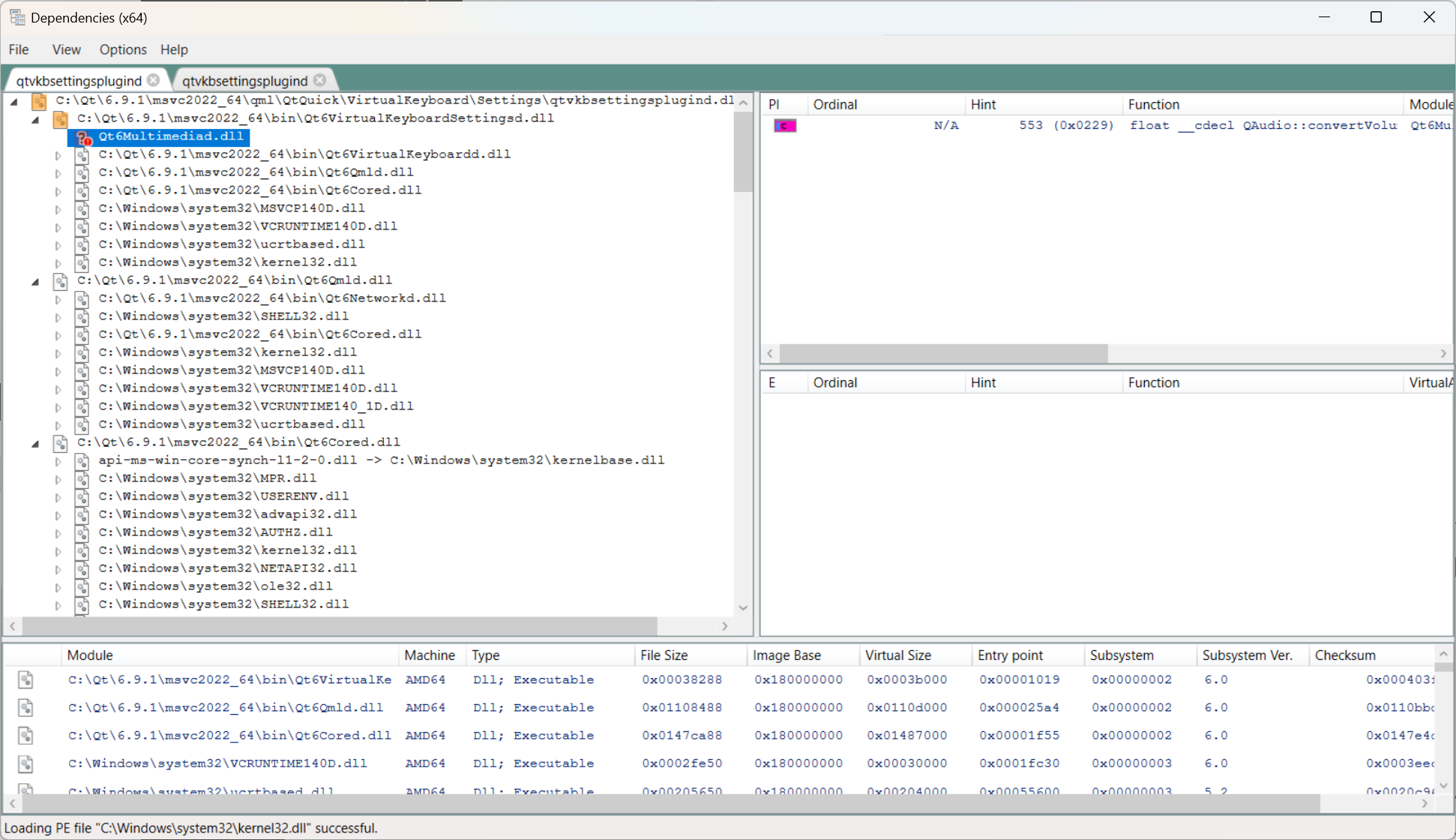Screen dimensions: 1456x840
Task: Click the NETAPI32.dll module icon
Action: (x=82, y=569)
